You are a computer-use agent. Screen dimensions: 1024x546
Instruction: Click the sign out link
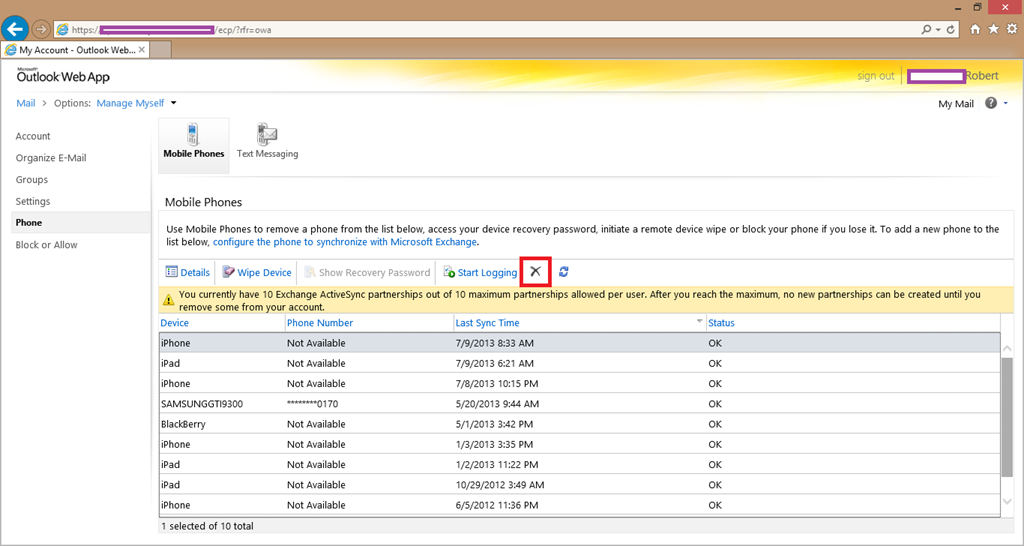[x=875, y=76]
